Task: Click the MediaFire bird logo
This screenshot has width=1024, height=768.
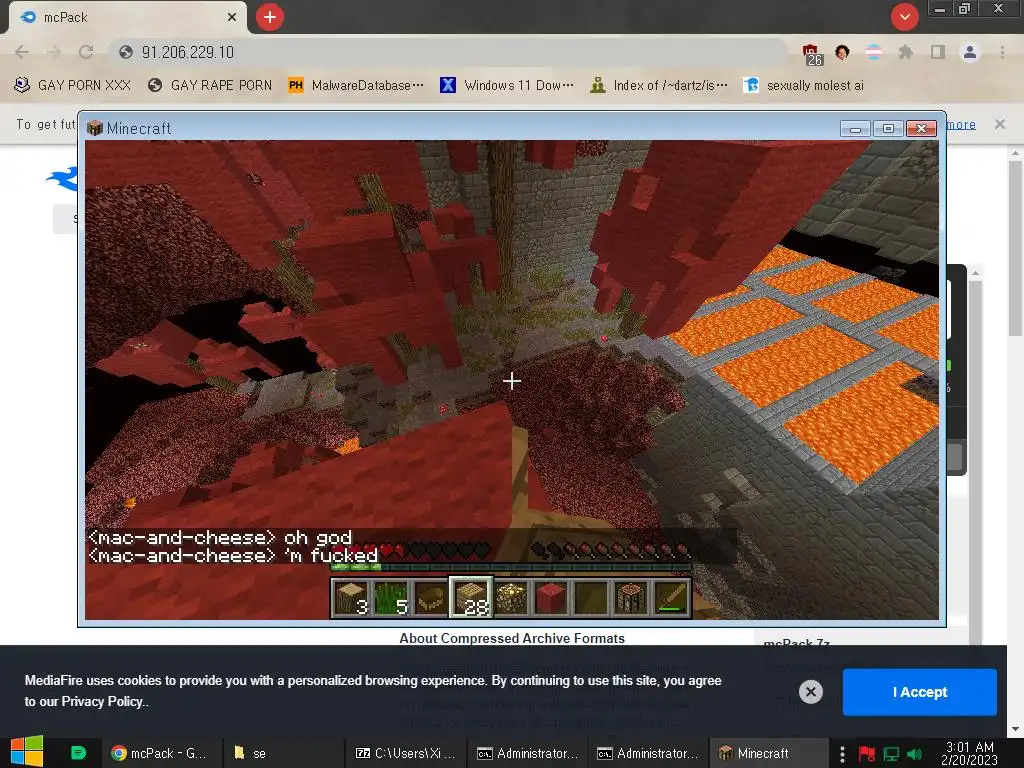Action: pyautogui.click(x=63, y=178)
